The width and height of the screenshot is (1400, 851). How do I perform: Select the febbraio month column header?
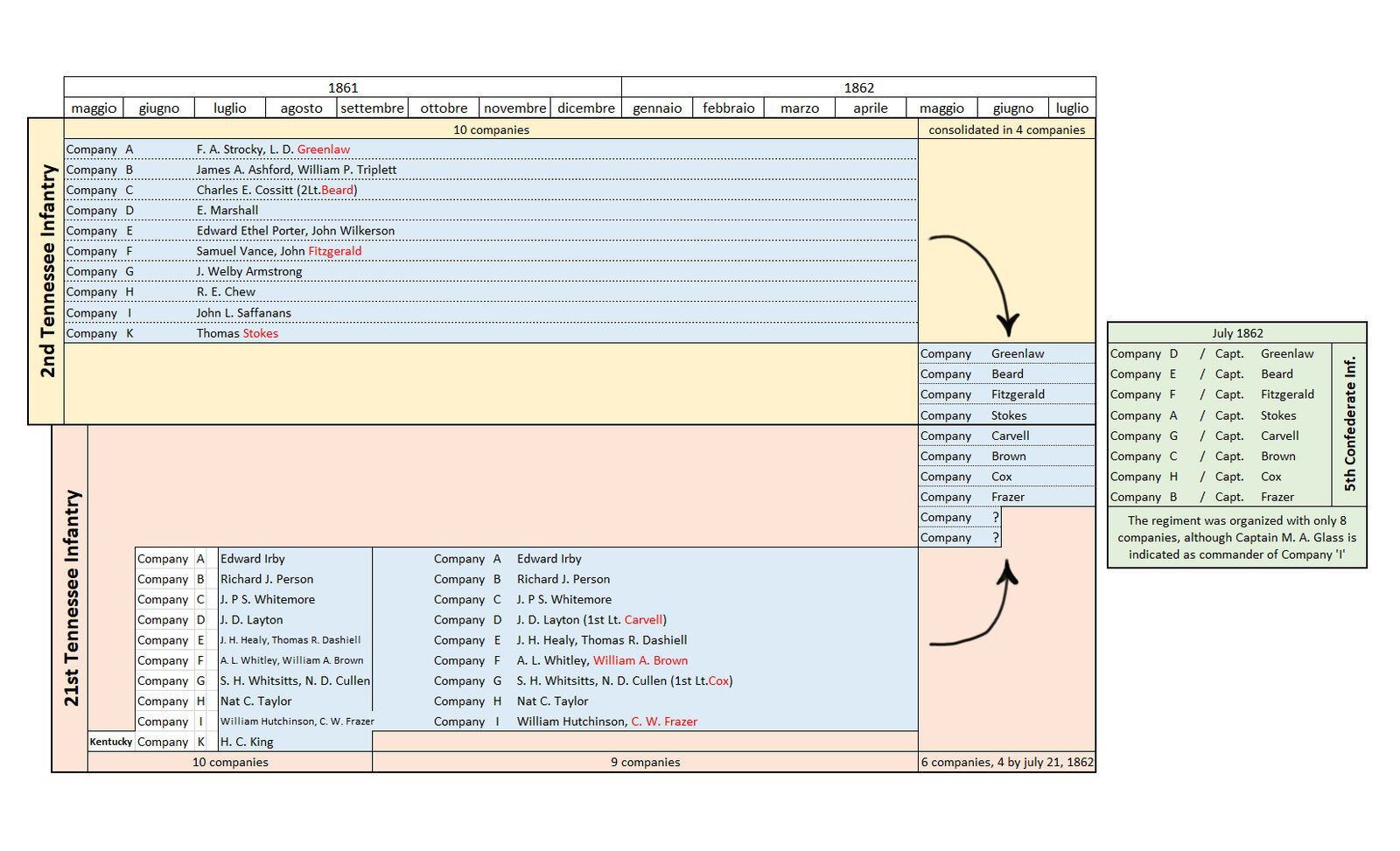click(728, 108)
